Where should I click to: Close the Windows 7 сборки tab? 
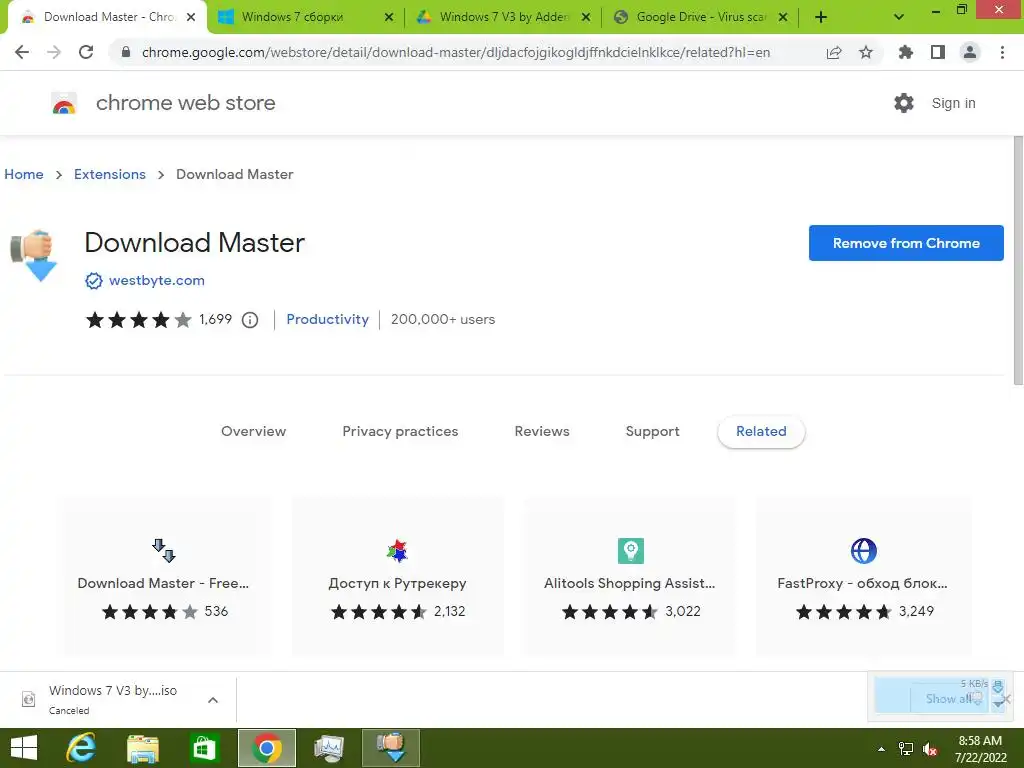[389, 18]
